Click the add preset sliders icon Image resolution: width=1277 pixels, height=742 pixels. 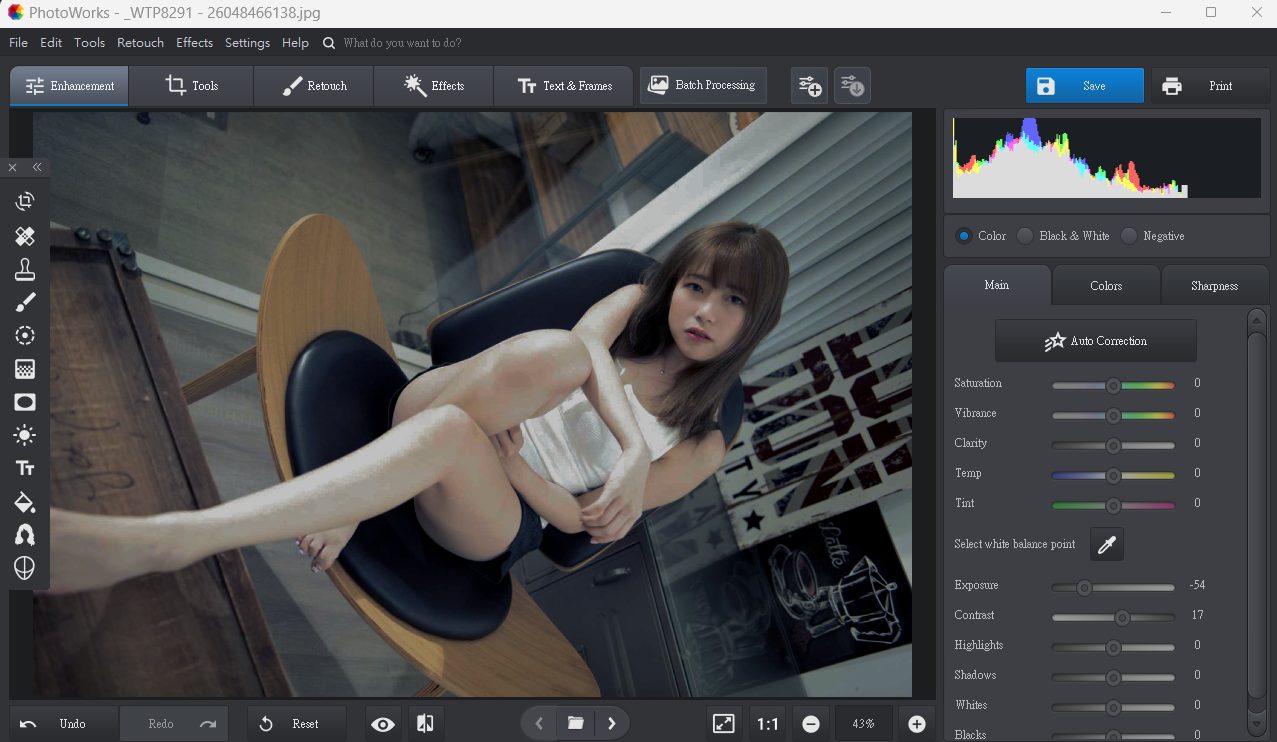(x=810, y=86)
